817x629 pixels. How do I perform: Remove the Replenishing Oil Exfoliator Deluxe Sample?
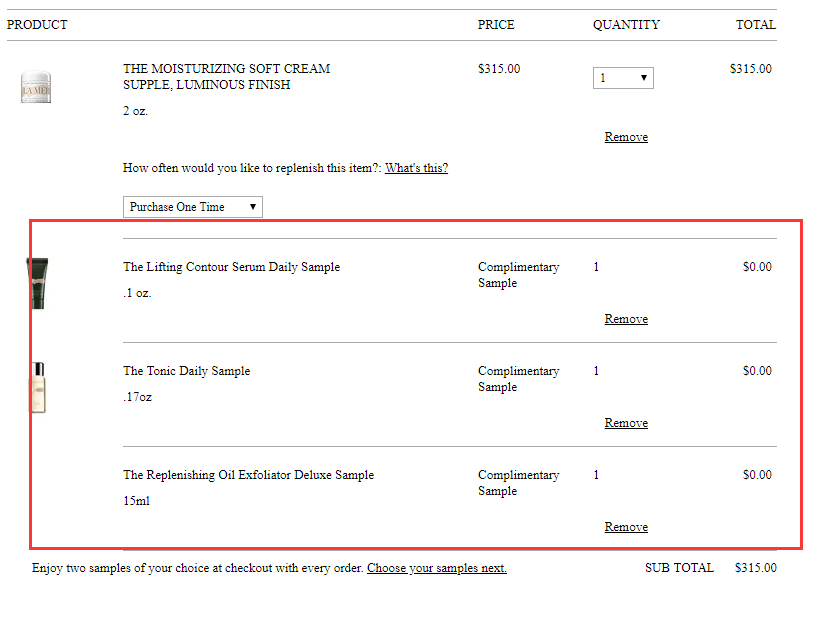(x=626, y=527)
